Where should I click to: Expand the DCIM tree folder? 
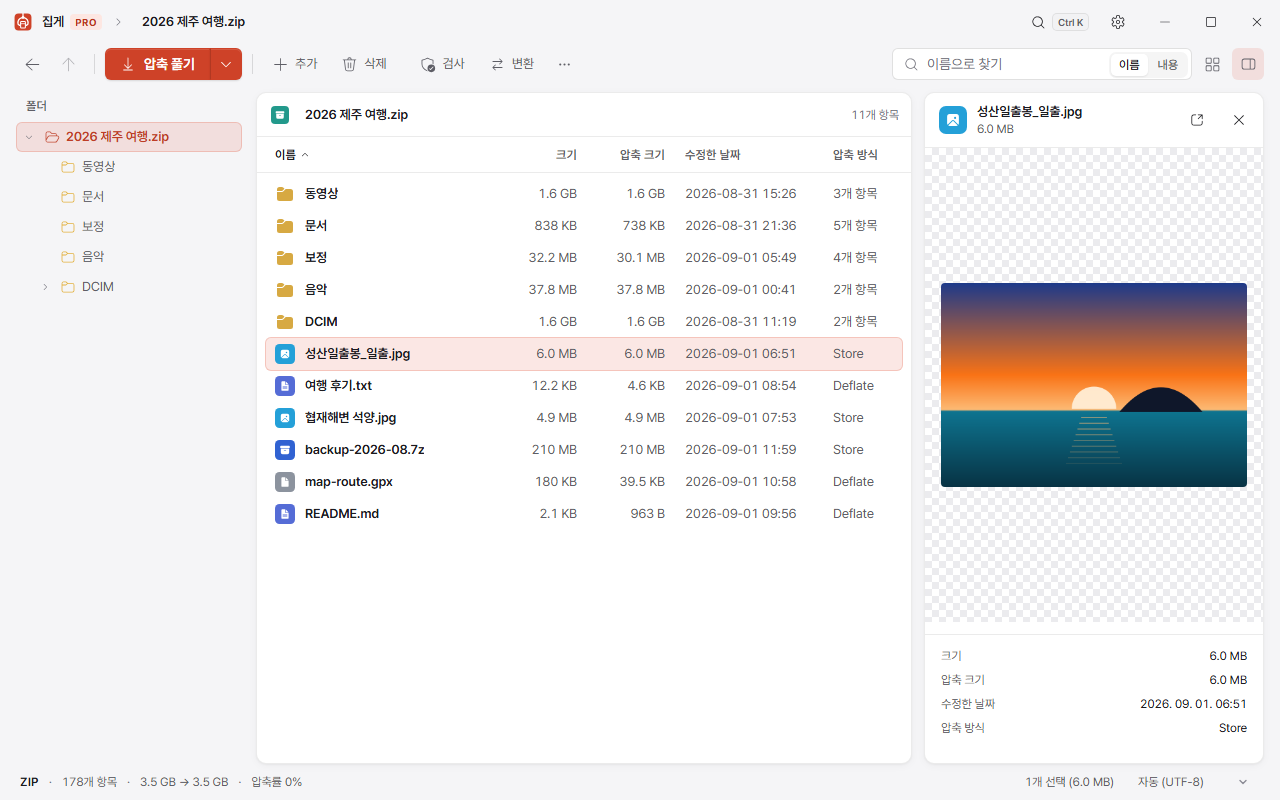(45, 287)
